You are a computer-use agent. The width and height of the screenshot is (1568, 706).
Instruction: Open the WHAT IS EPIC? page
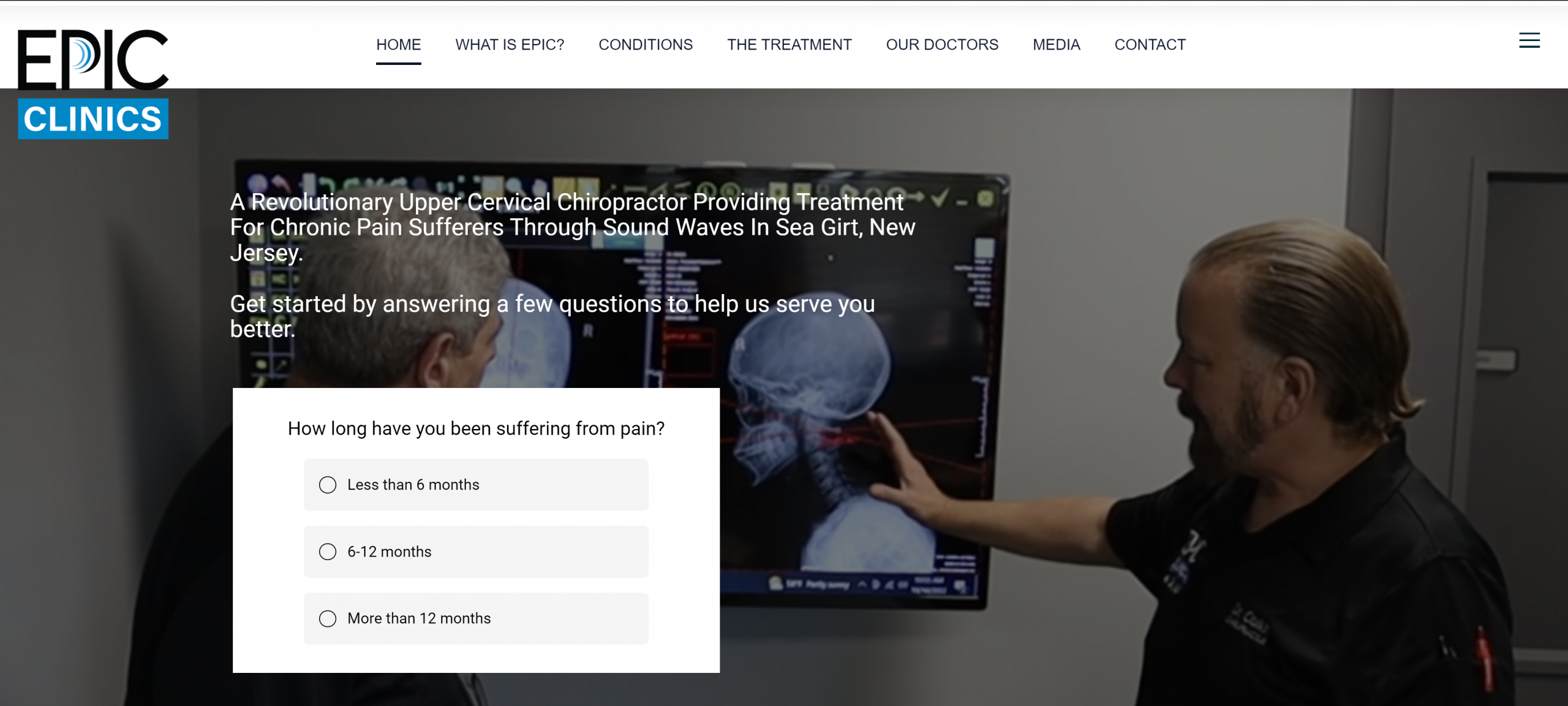(x=510, y=45)
